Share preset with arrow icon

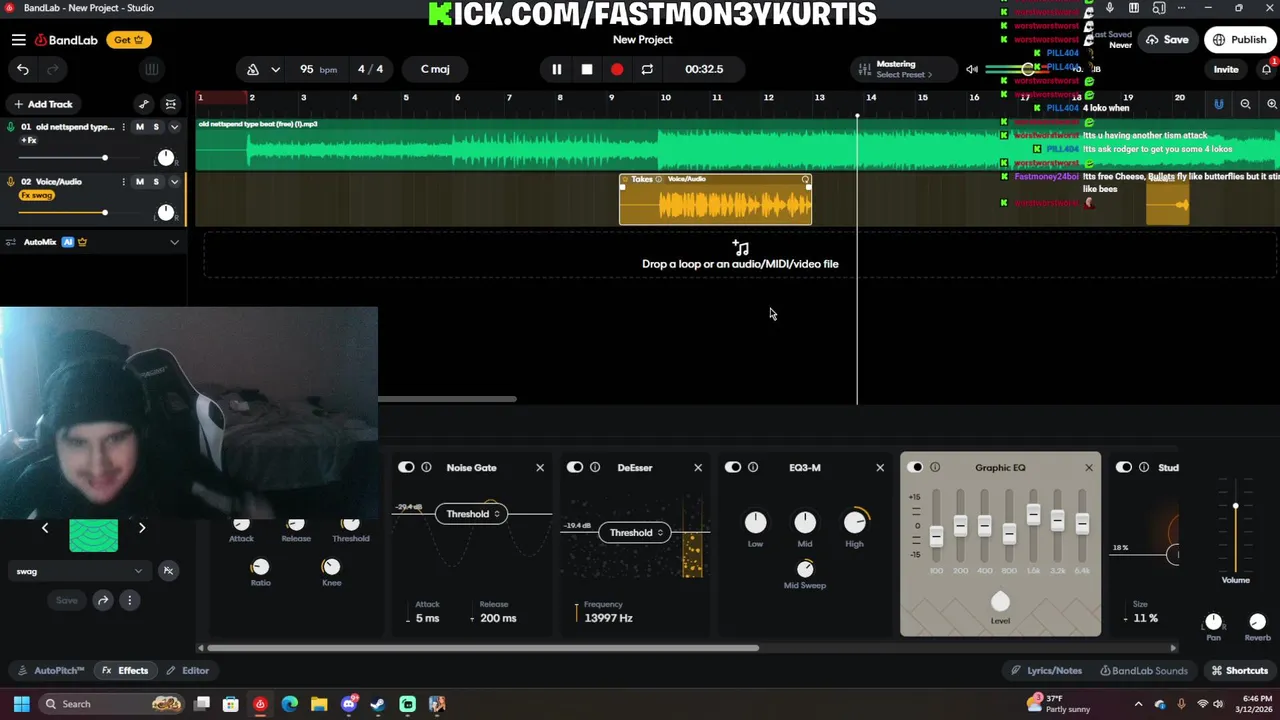(x=103, y=600)
